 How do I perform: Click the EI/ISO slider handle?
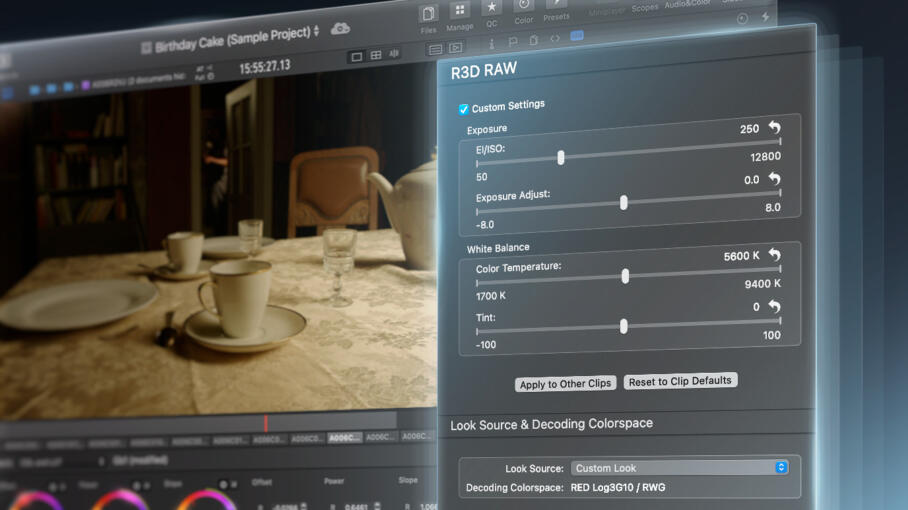point(561,157)
